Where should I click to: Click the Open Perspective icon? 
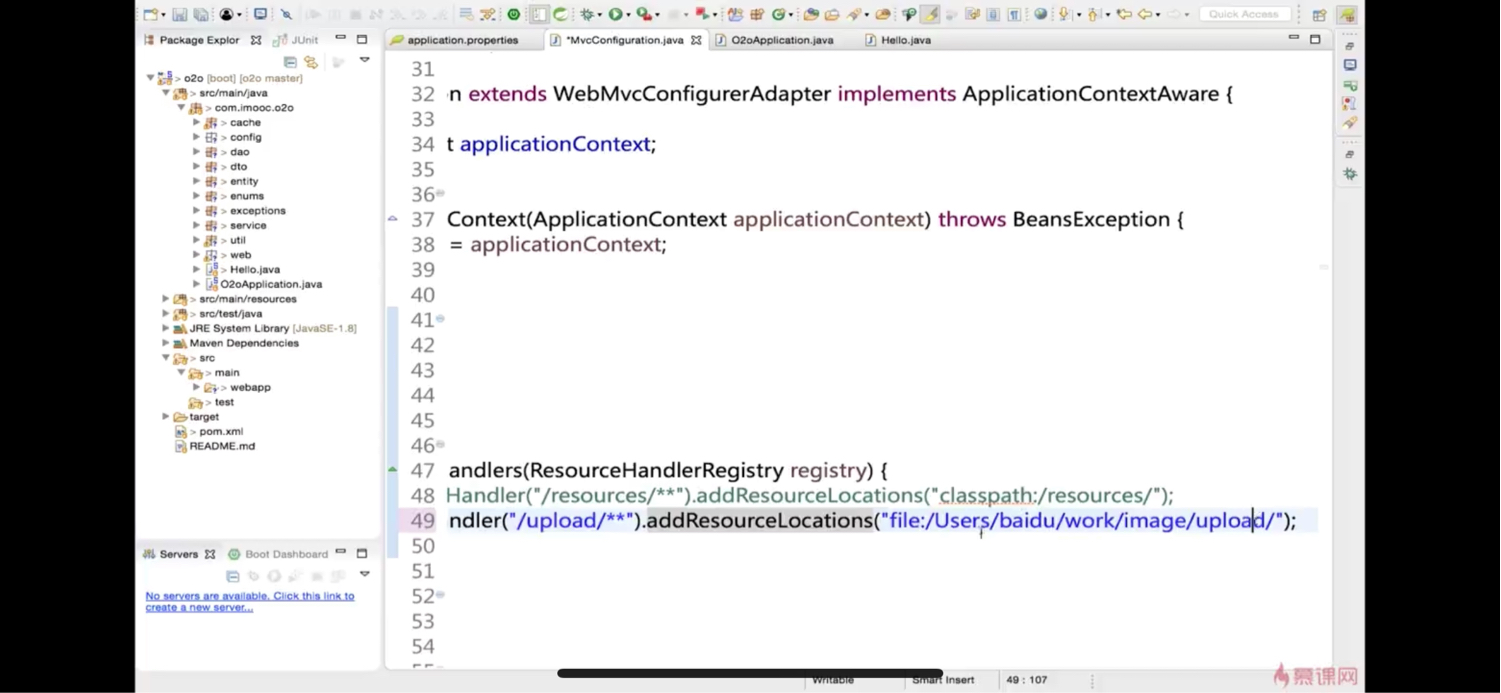1319,15
